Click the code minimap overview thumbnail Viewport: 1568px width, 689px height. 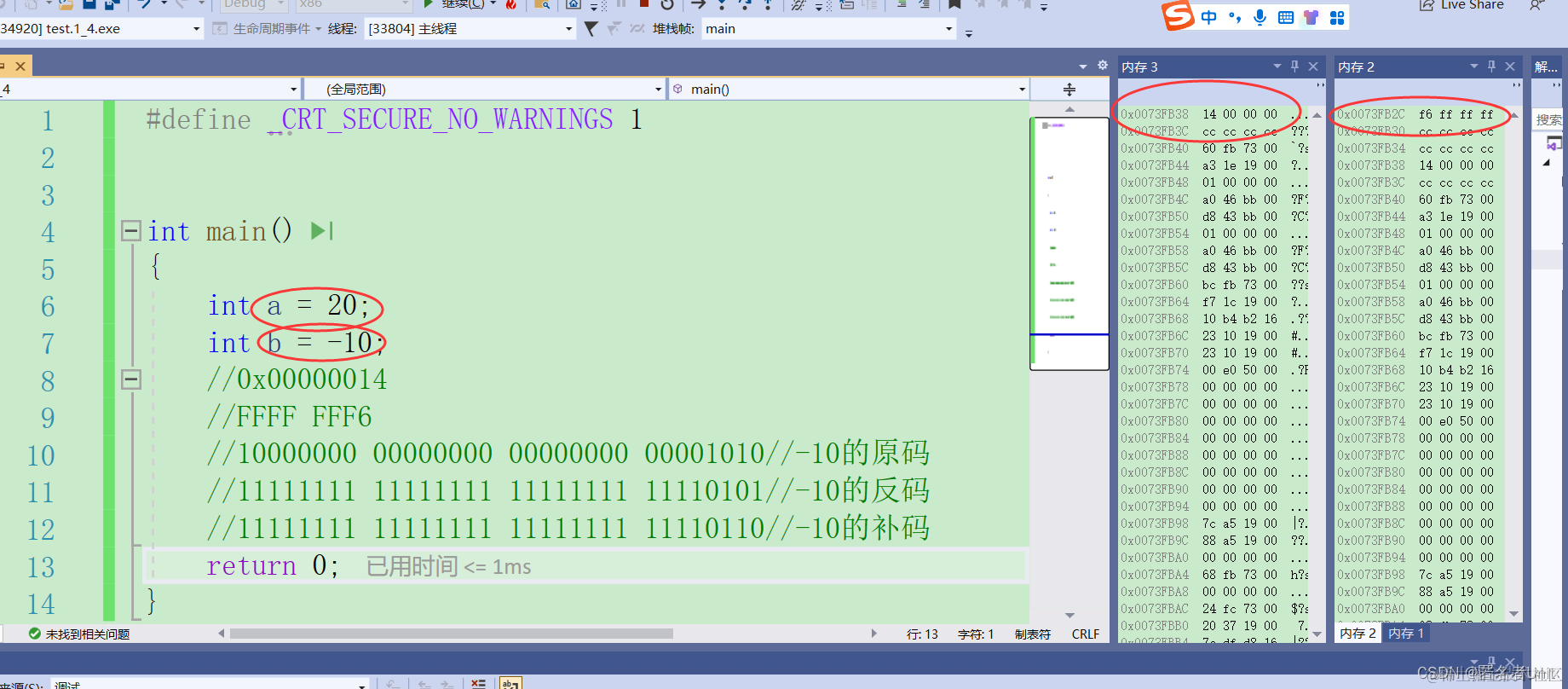(1069, 243)
